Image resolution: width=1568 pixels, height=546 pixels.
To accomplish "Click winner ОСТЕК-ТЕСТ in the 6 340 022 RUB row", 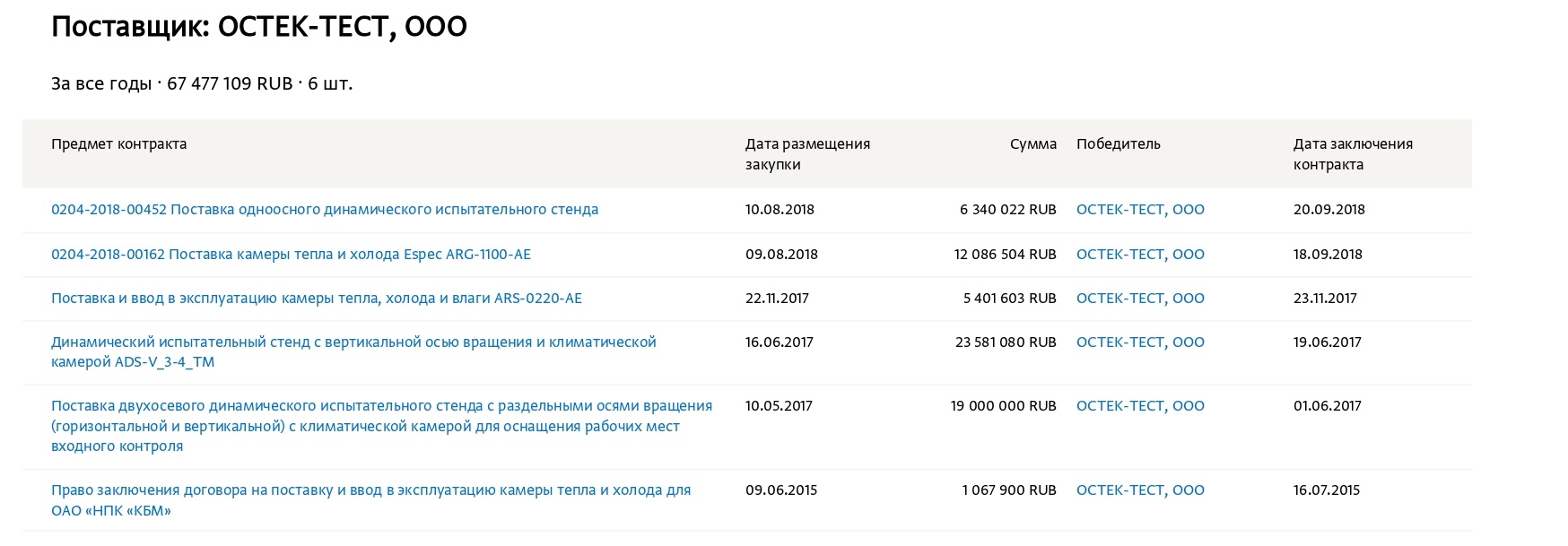I will [x=1140, y=210].
